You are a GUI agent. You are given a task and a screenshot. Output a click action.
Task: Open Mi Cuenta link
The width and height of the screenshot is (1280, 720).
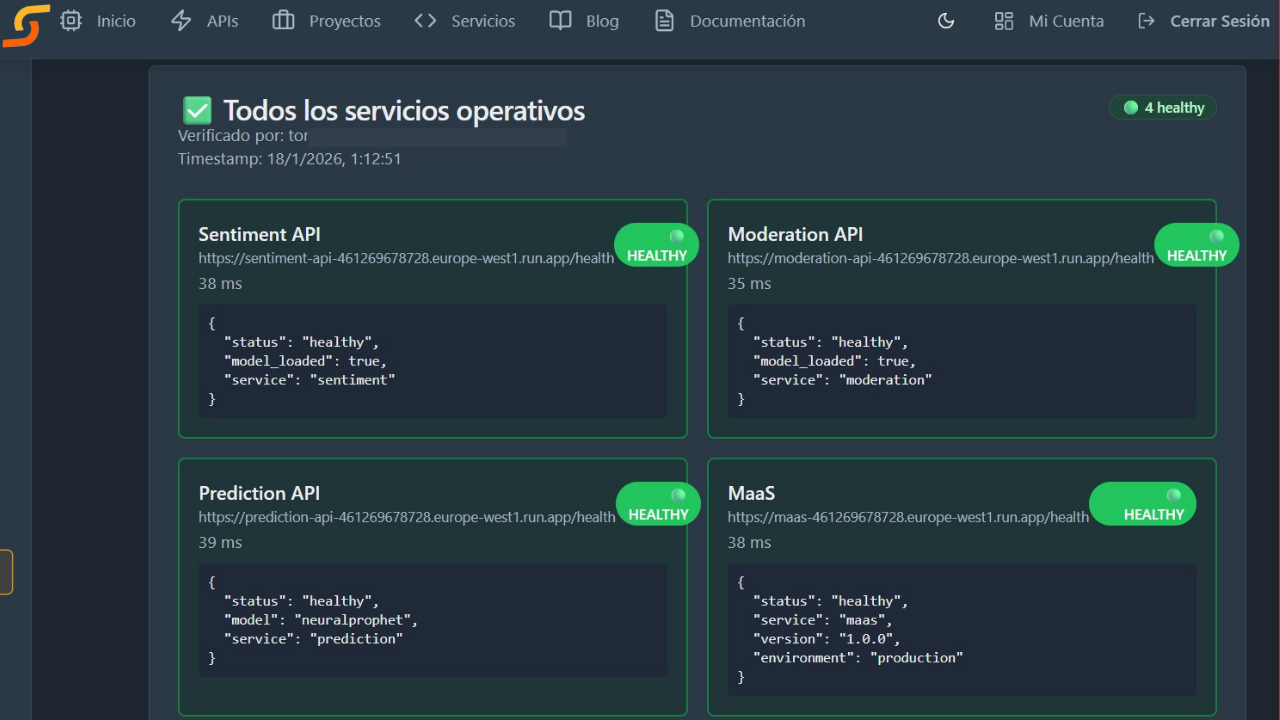(x=1066, y=21)
